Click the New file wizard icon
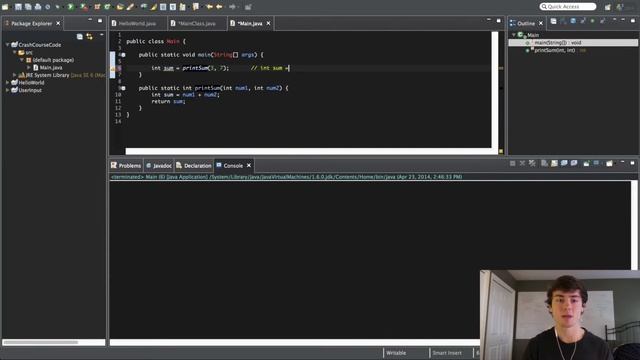The width and height of the screenshot is (640, 360). click(x=5, y=7)
